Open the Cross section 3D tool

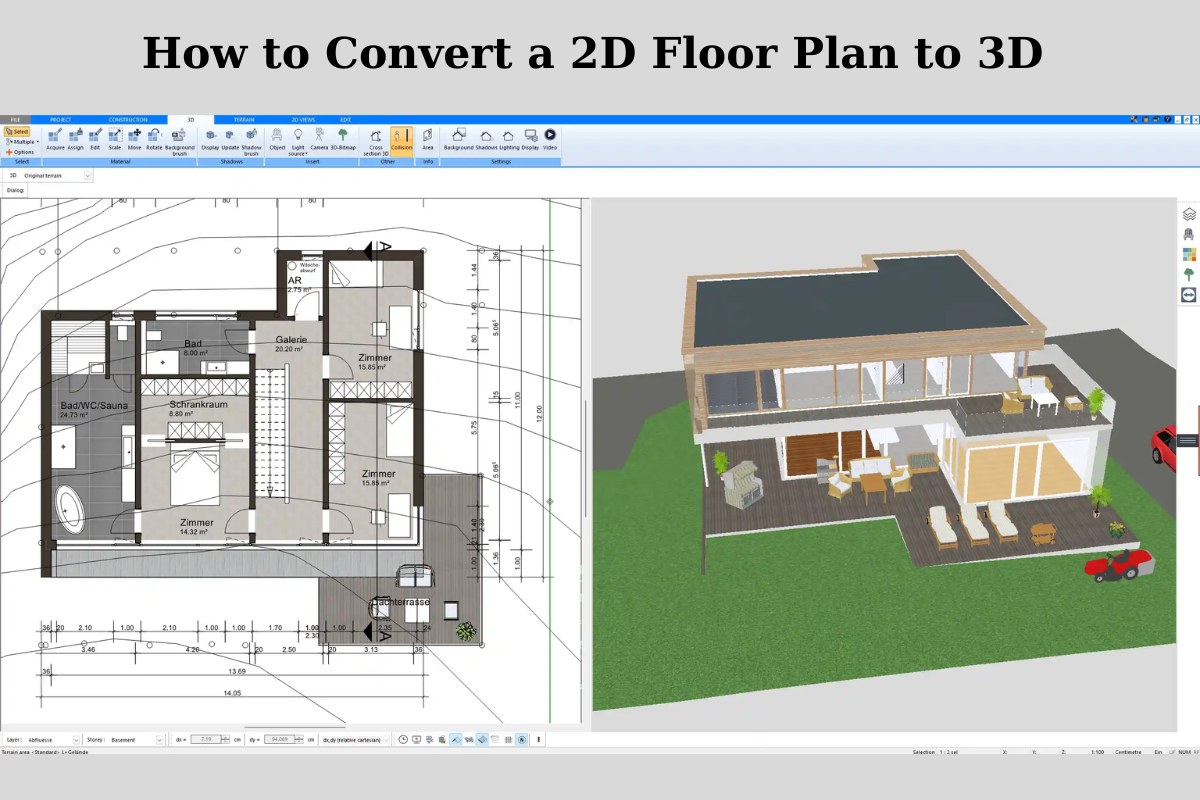(x=375, y=140)
